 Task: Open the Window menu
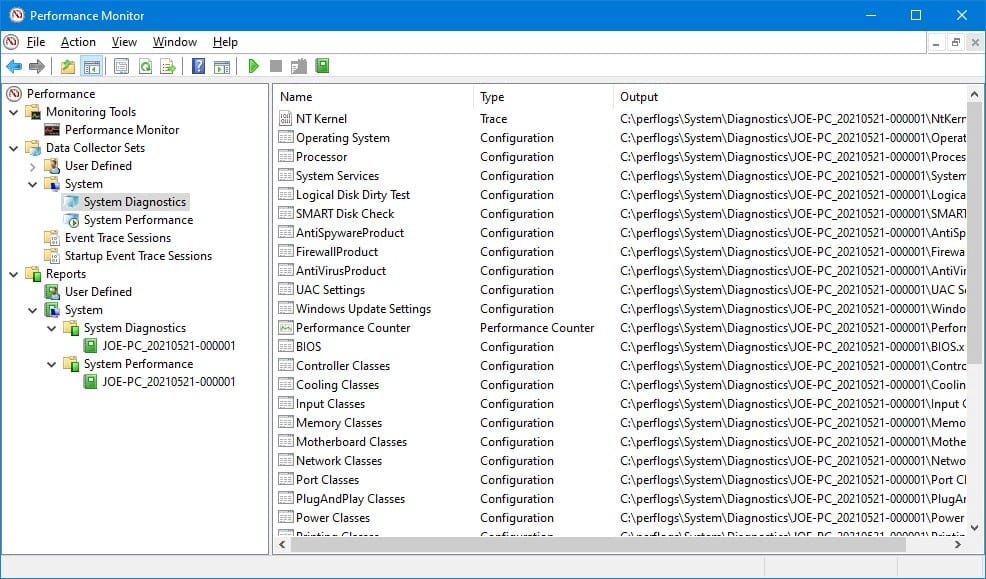[x=174, y=42]
